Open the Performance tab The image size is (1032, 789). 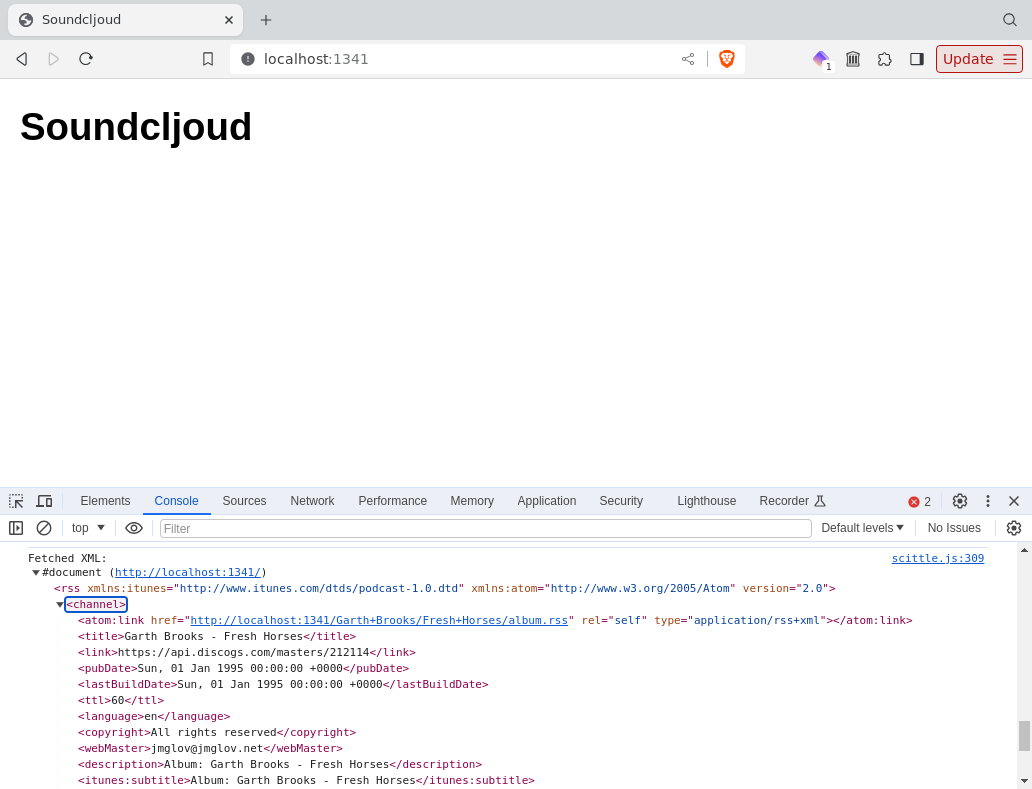(392, 501)
